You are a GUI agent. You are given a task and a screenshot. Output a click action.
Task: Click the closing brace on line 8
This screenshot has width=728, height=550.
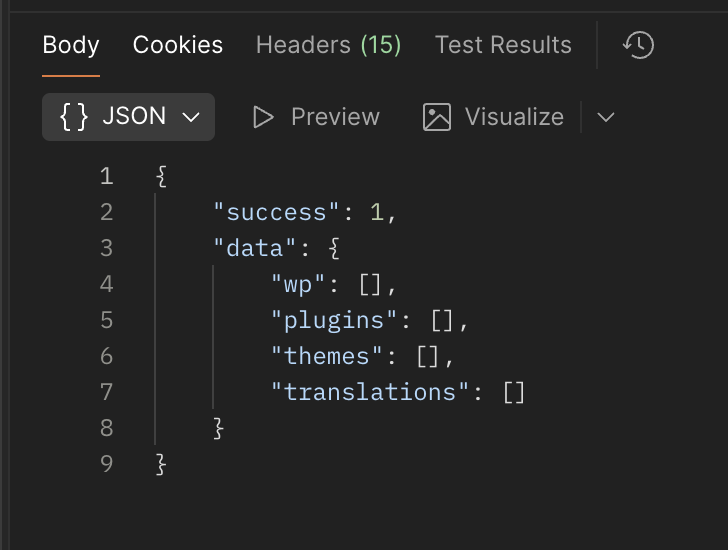(219, 428)
